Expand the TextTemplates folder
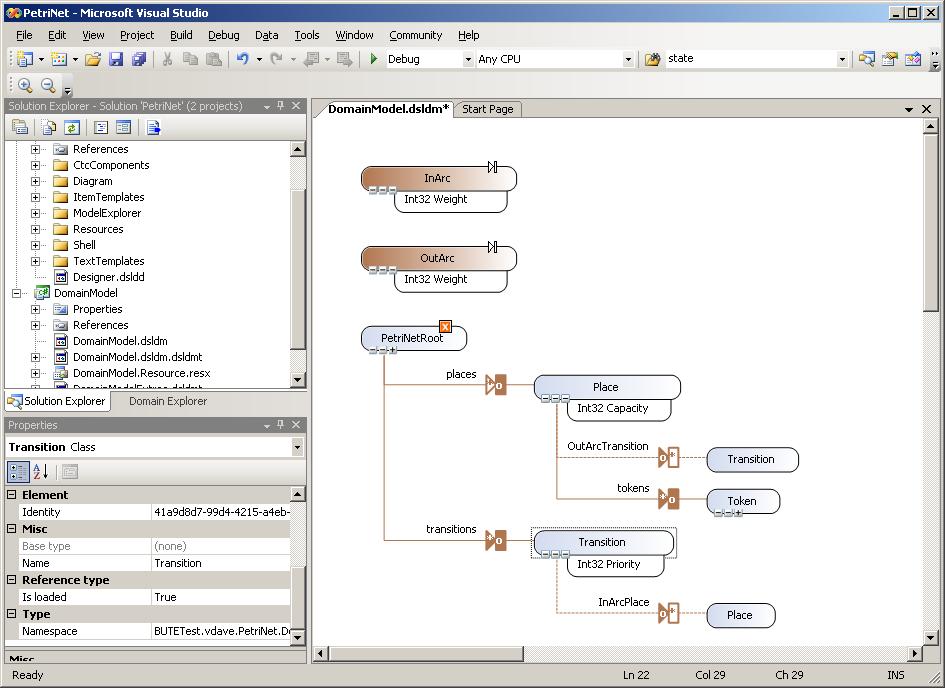Image resolution: width=945 pixels, height=688 pixels. [x=35, y=261]
